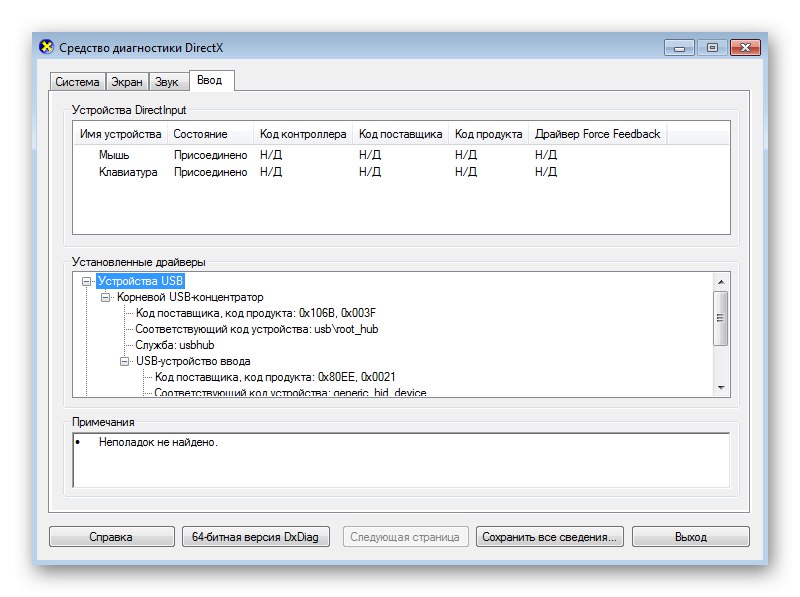Image resolution: width=800 pixels, height=597 pixels.
Task: Click the Выход button
Action: tap(690, 537)
